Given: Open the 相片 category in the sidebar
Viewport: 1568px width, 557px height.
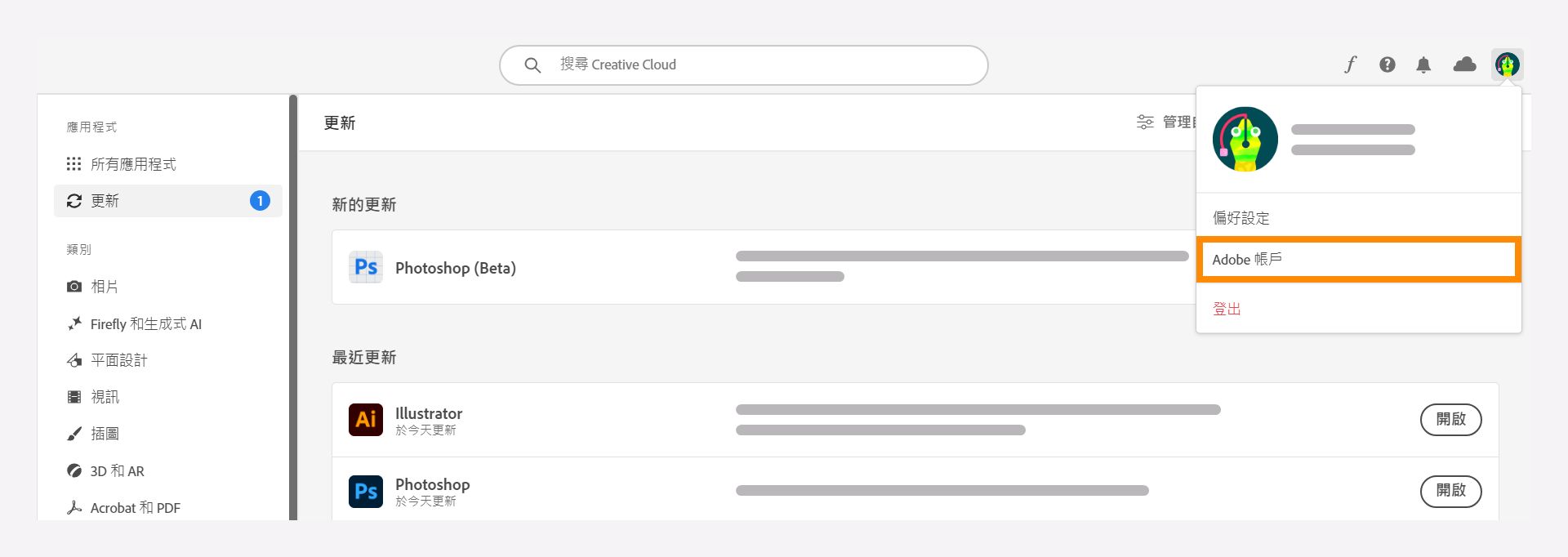Looking at the screenshot, I should (105, 286).
